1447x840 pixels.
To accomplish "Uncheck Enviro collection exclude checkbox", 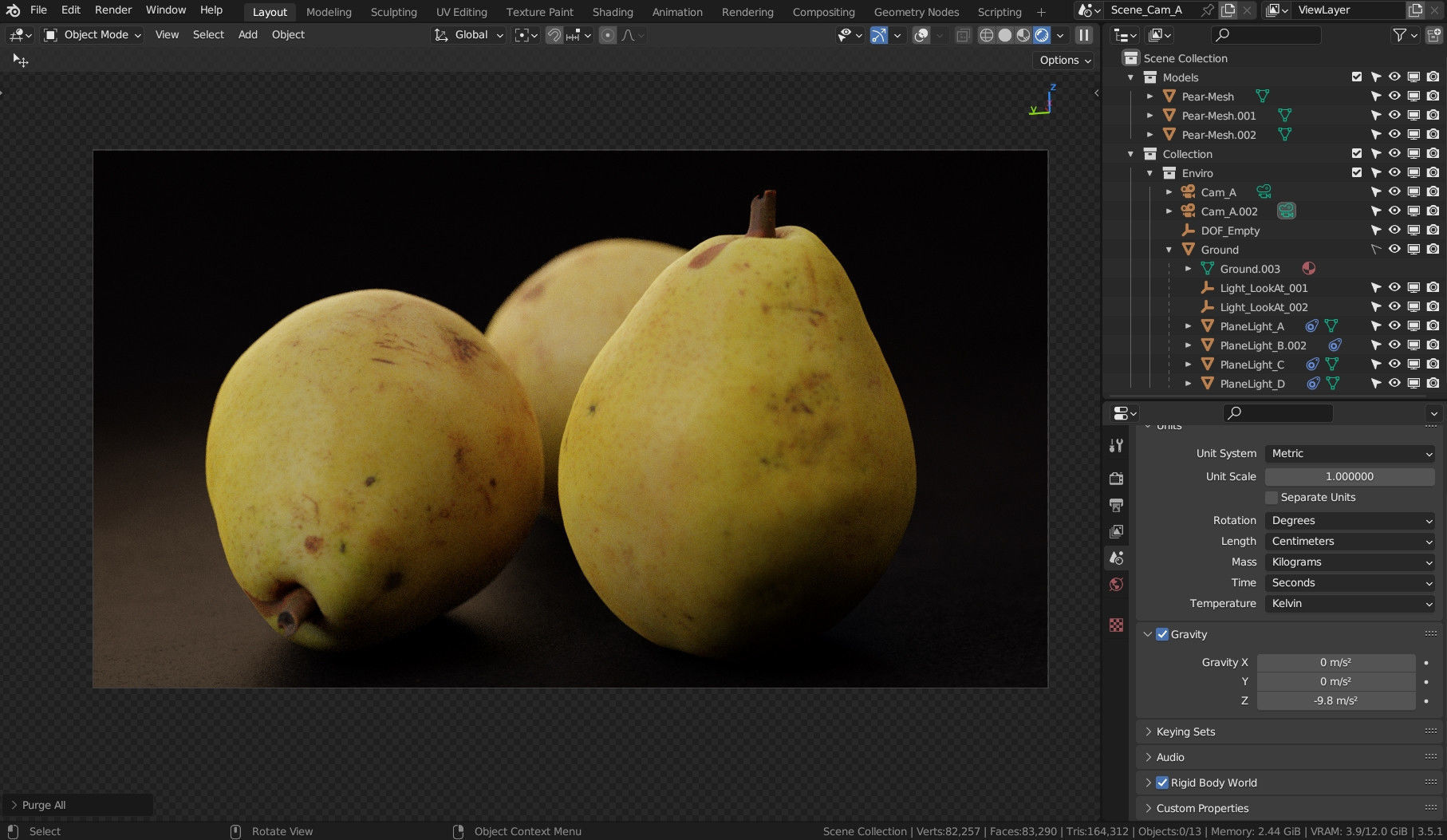I will [1357, 173].
